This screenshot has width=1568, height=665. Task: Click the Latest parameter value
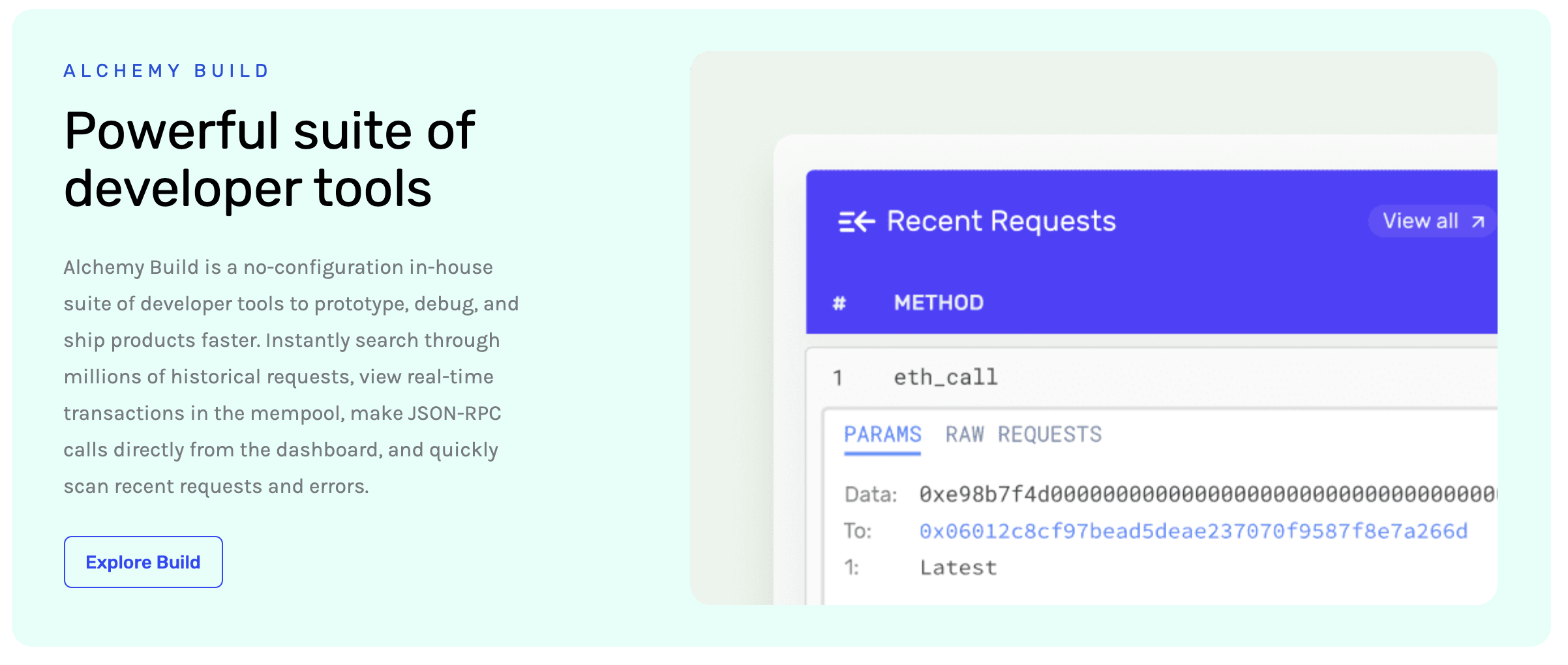pos(958,568)
